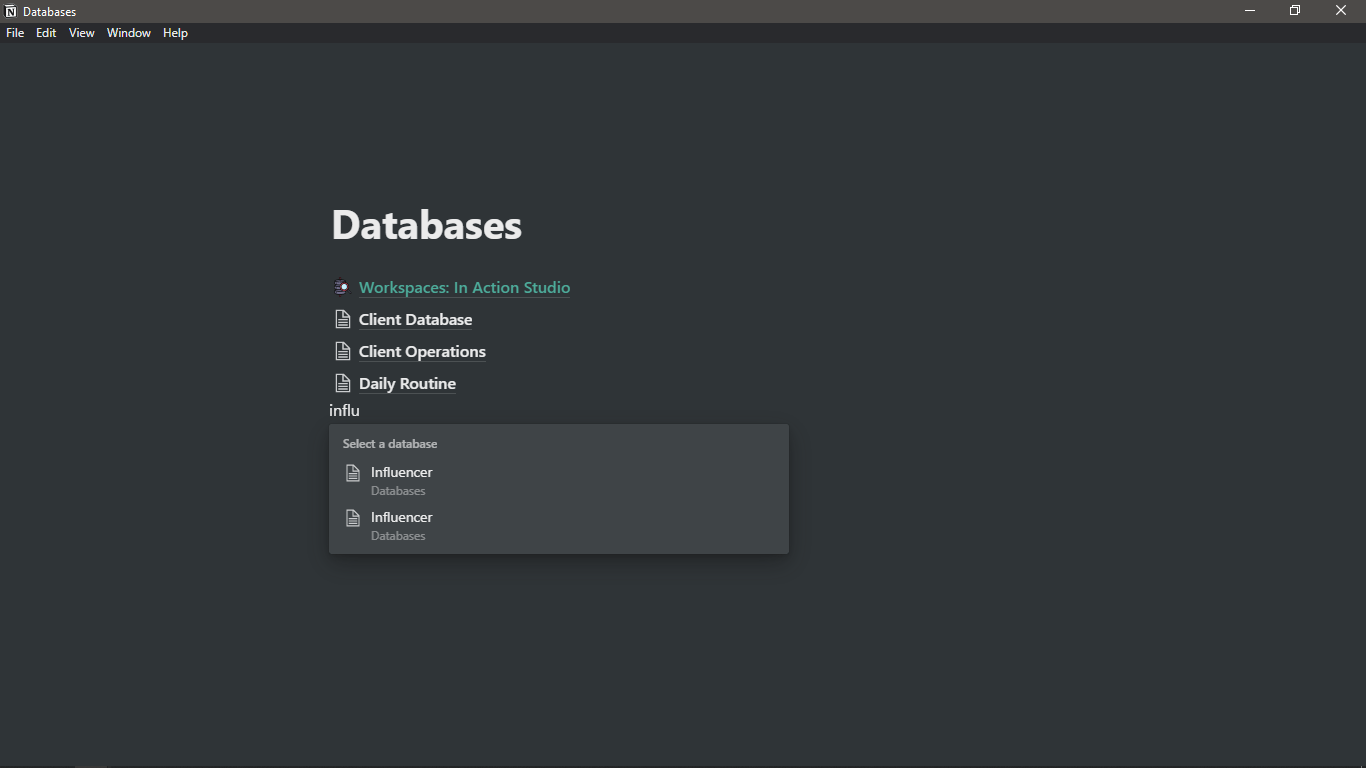Click the Notion app icon in title bar
The image size is (1366, 768).
11,11
